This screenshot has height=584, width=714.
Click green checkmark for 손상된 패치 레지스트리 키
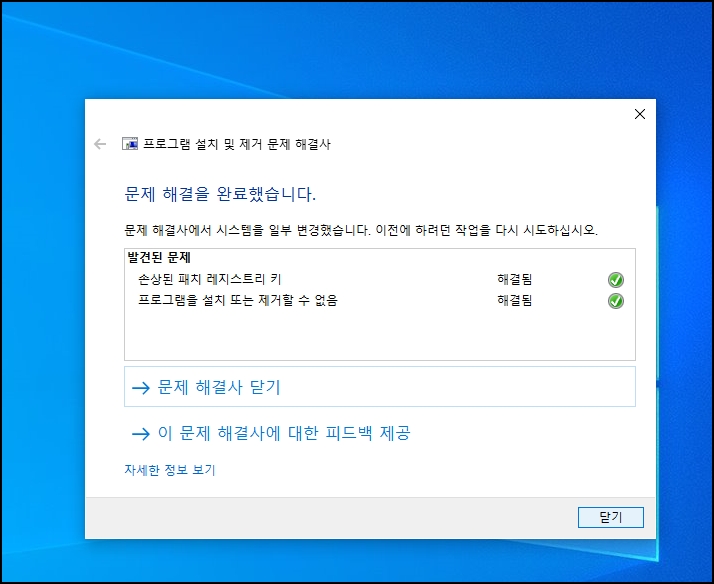click(x=616, y=279)
